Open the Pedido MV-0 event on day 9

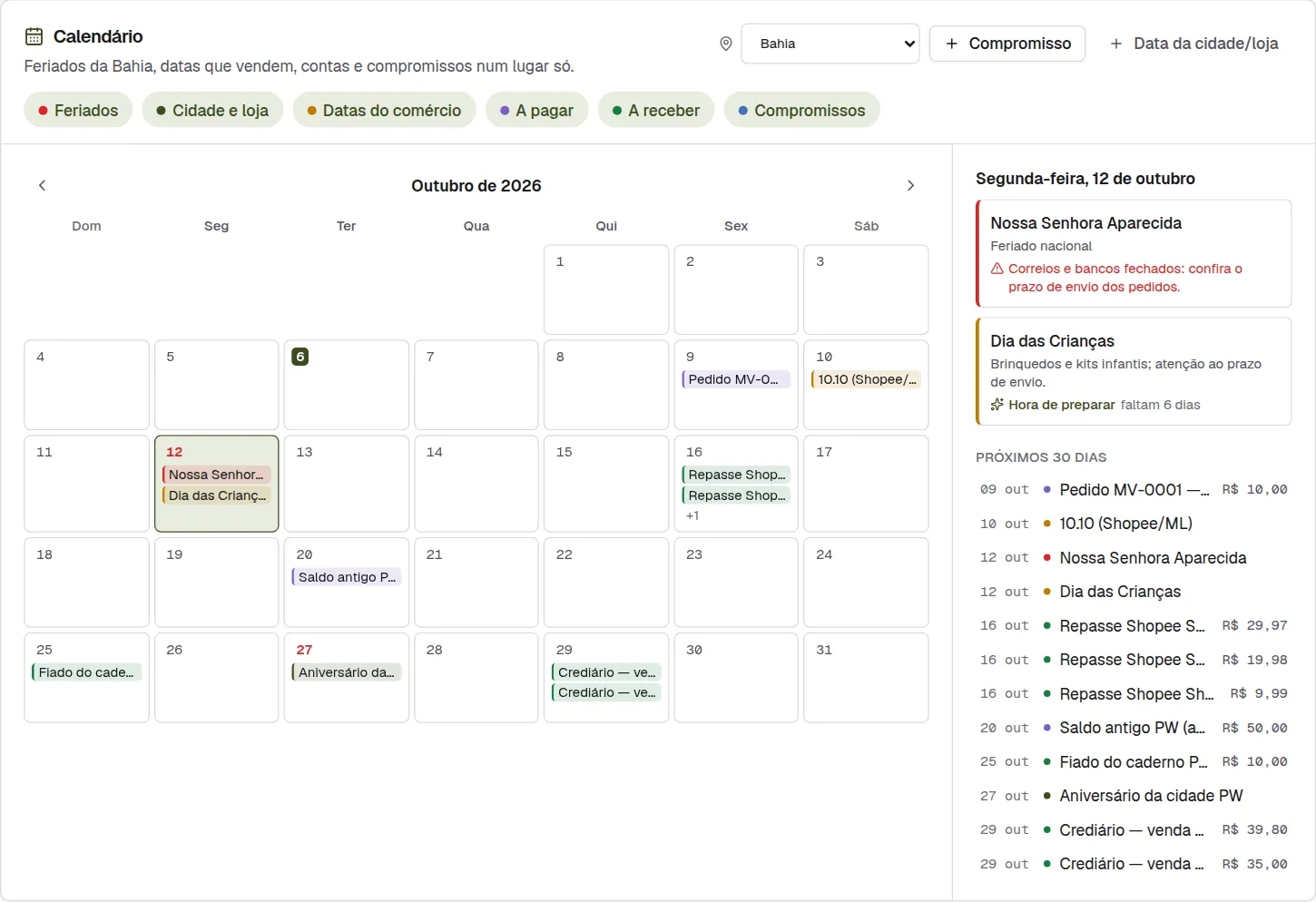[736, 379]
